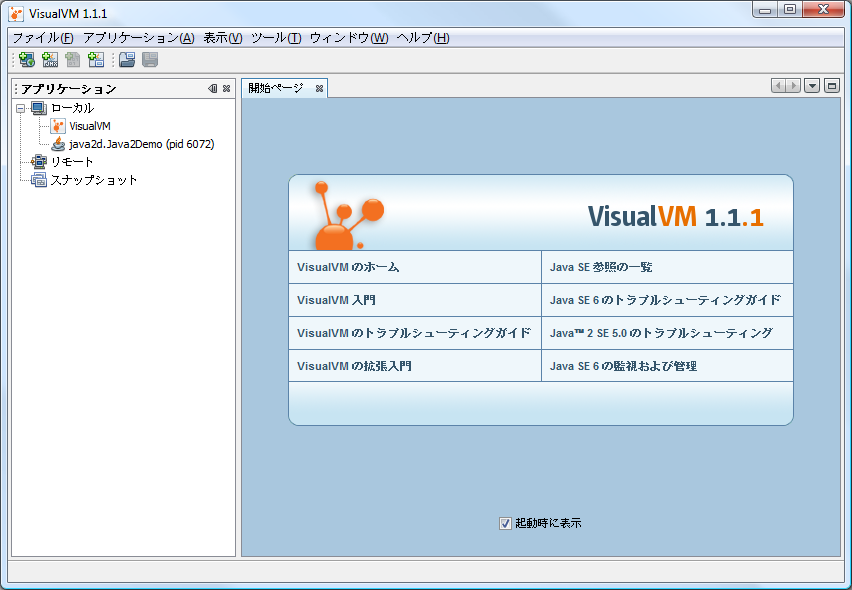
Task: Toggle the 起動時に表示 checkbox
Action: 505,523
